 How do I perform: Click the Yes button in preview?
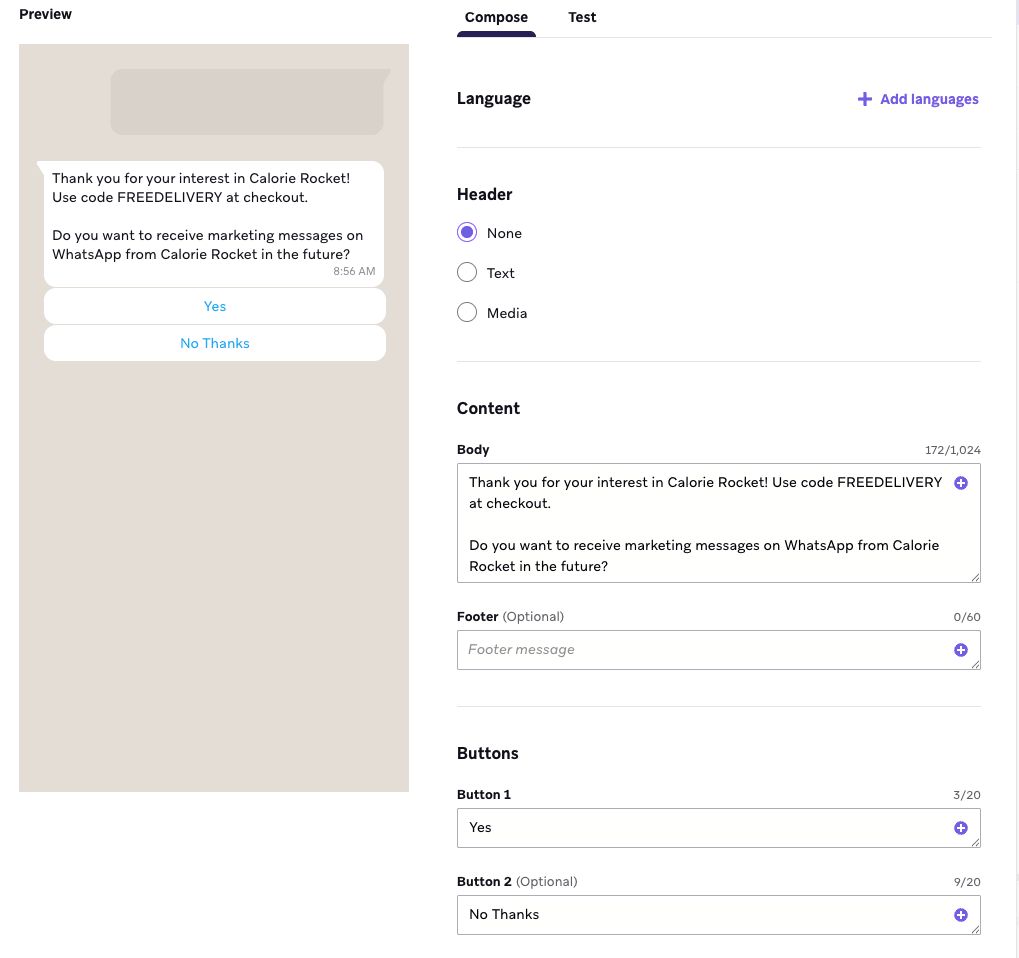tap(215, 307)
